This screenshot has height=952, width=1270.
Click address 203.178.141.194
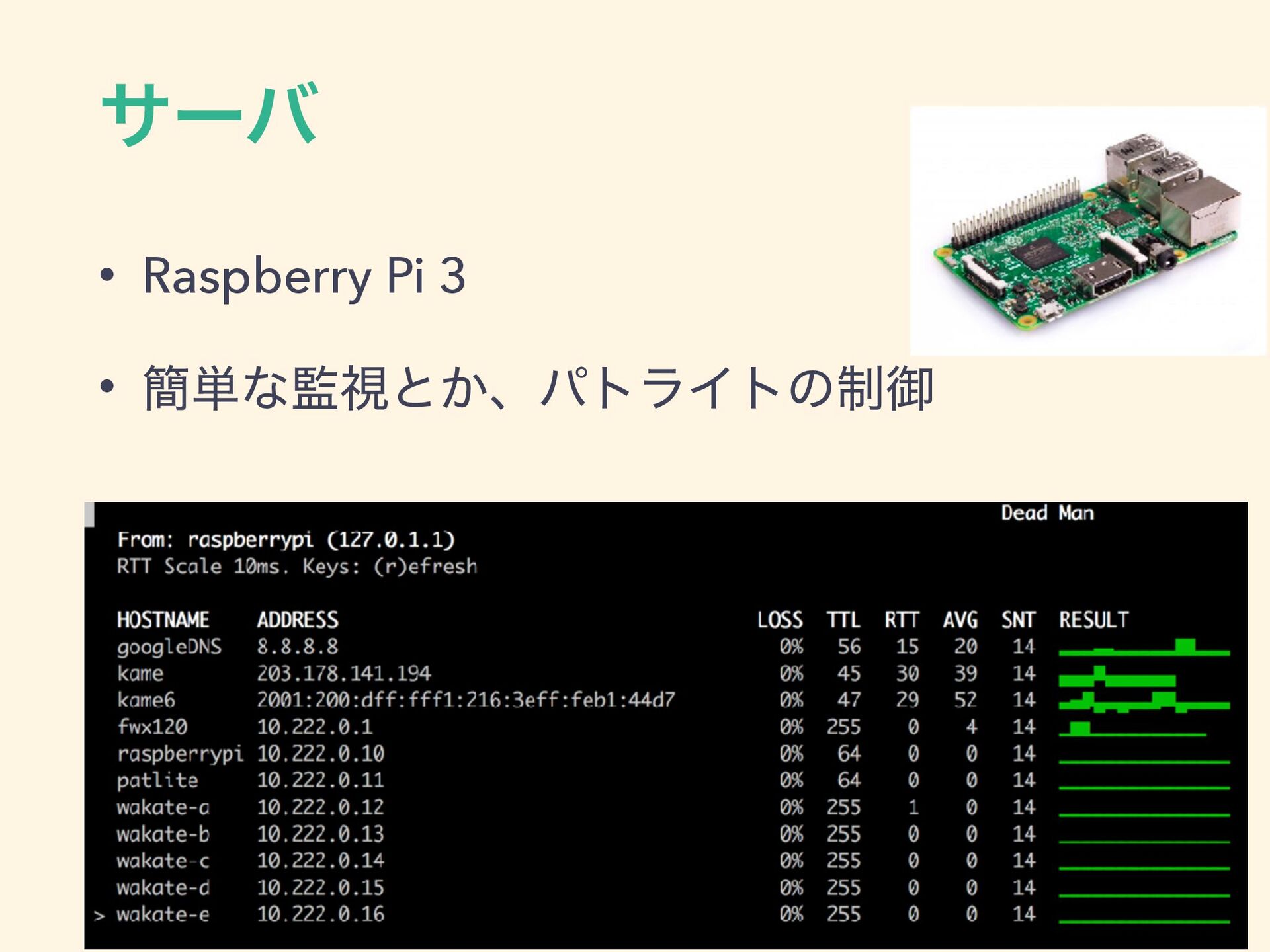[344, 673]
